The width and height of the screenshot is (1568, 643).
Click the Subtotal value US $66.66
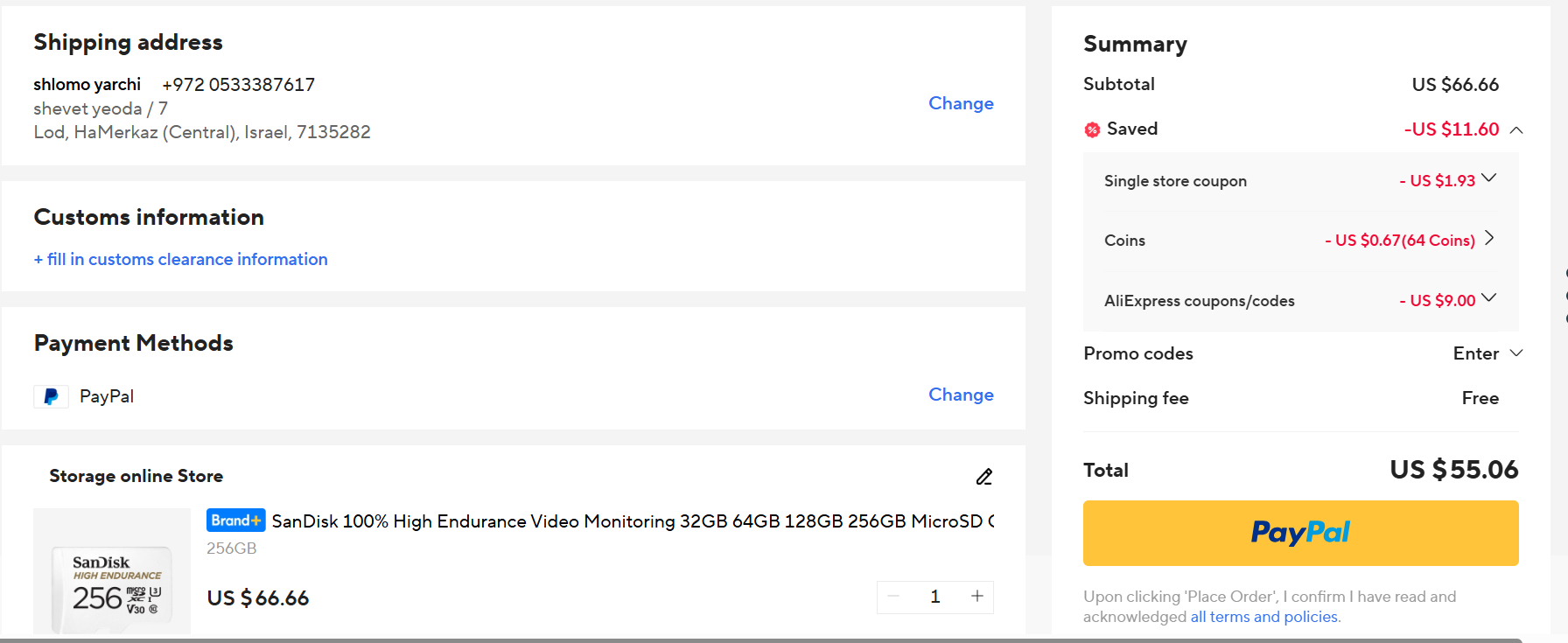tap(1455, 85)
